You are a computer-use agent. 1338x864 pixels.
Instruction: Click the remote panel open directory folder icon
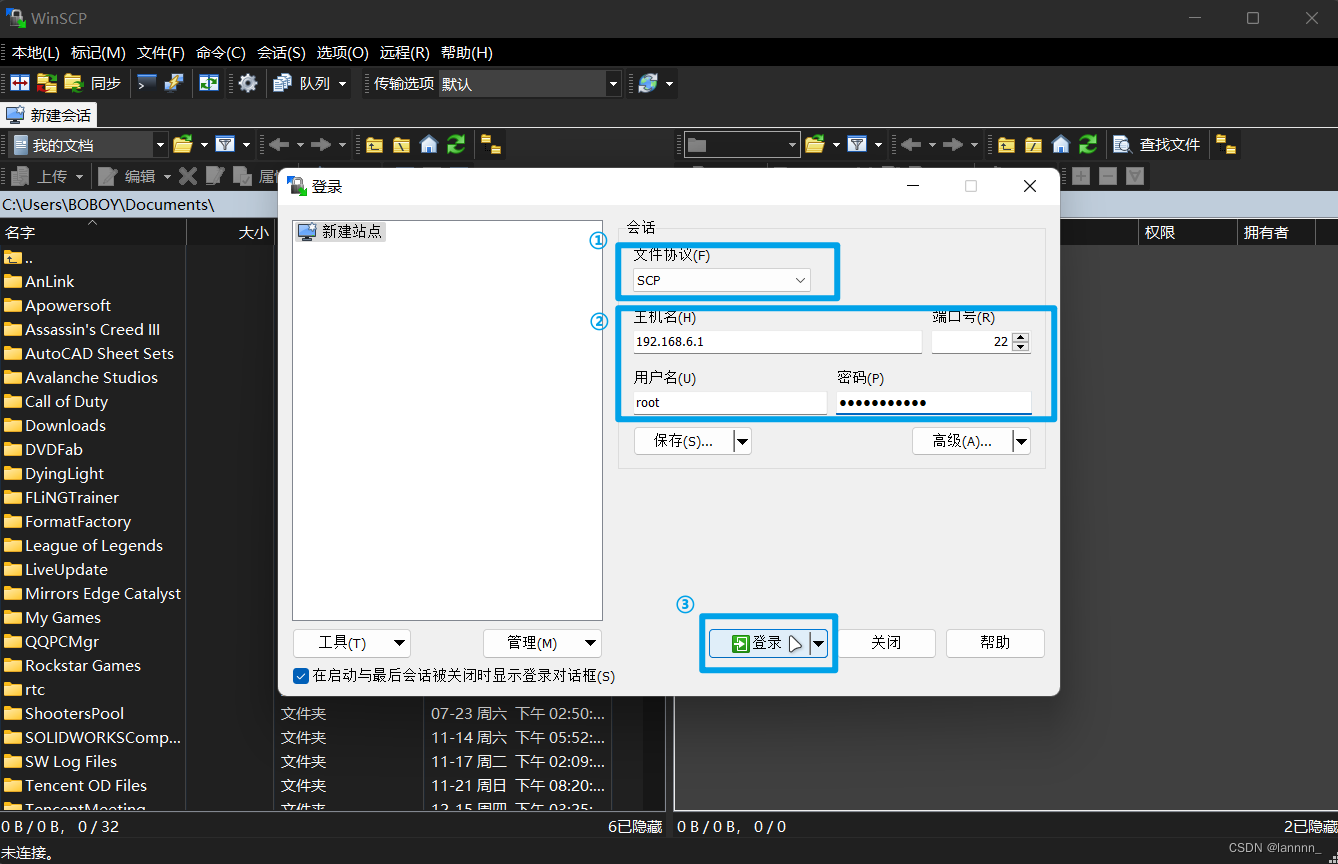tap(815, 145)
